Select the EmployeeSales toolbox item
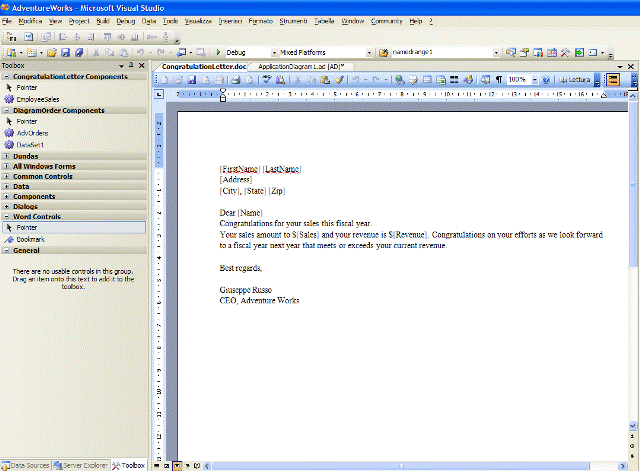 pos(38,99)
